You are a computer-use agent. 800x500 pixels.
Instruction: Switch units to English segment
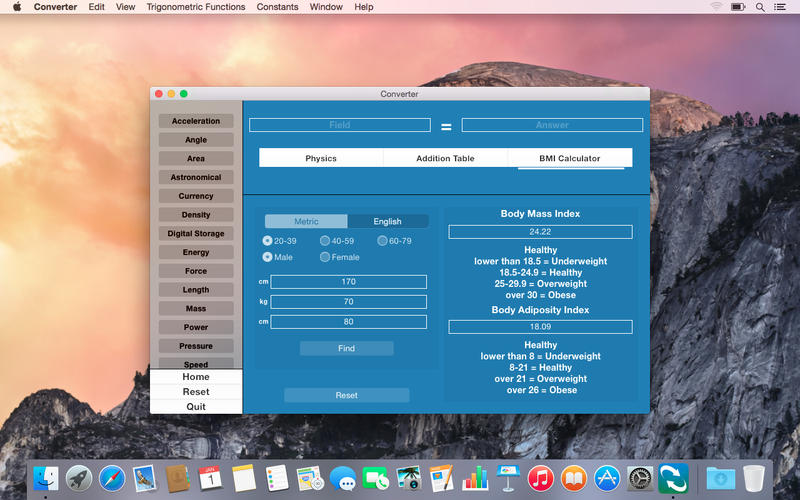(x=388, y=221)
